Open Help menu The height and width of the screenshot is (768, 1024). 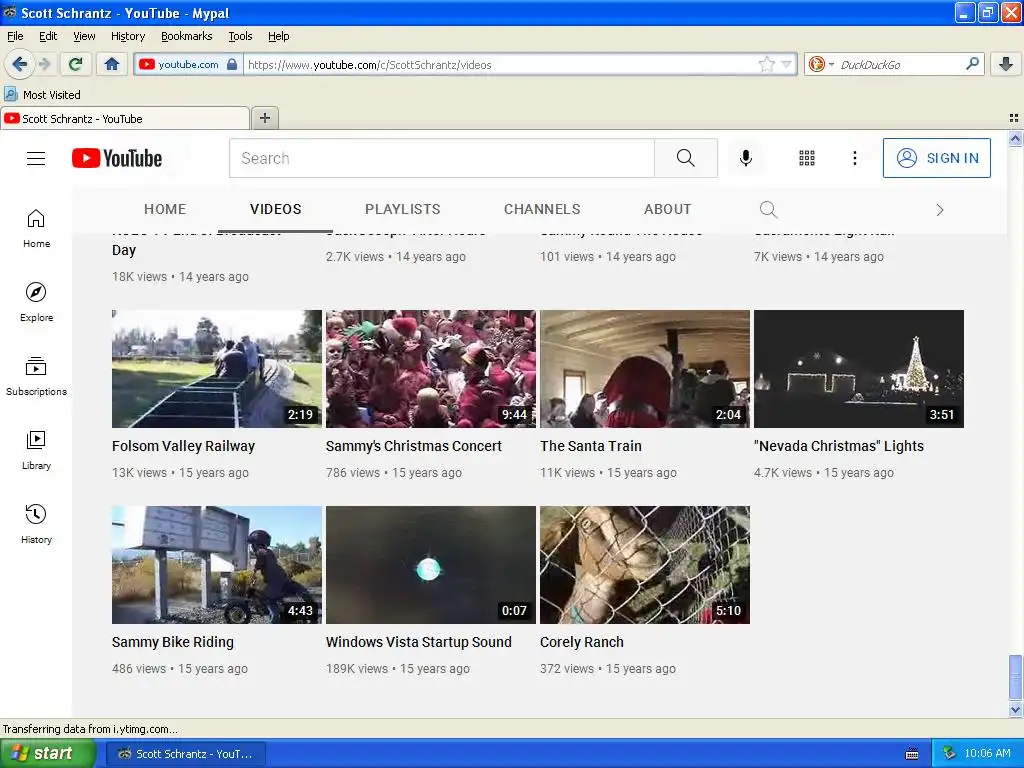(x=279, y=36)
